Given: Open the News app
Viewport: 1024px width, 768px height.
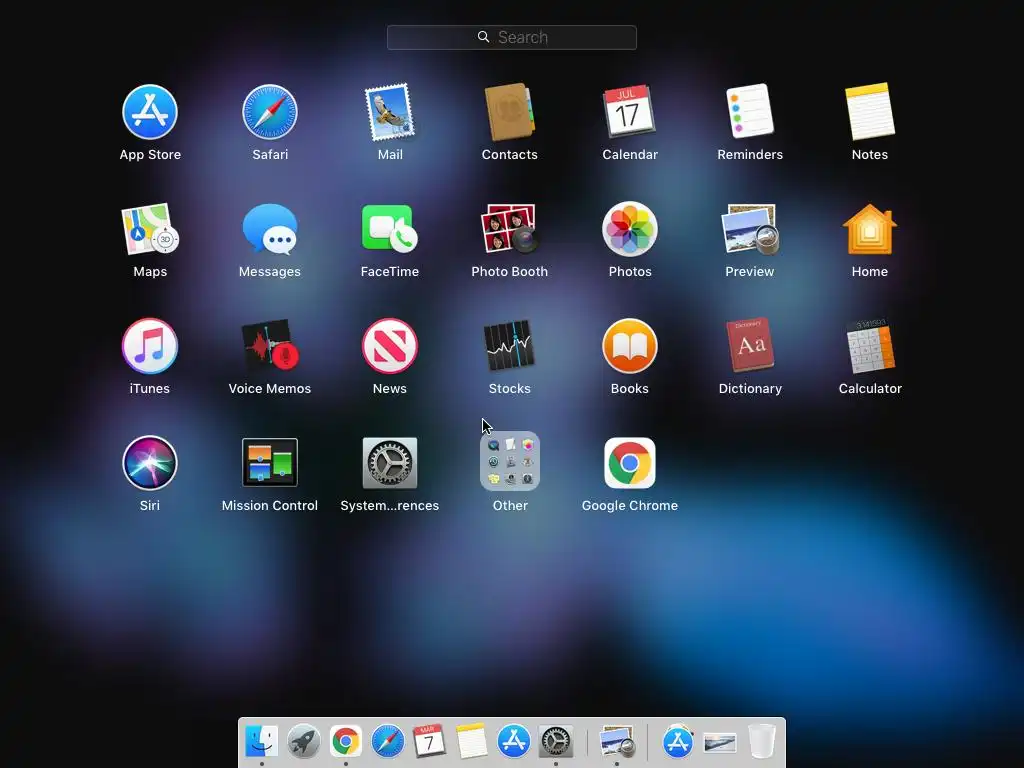Looking at the screenshot, I should click(x=390, y=346).
